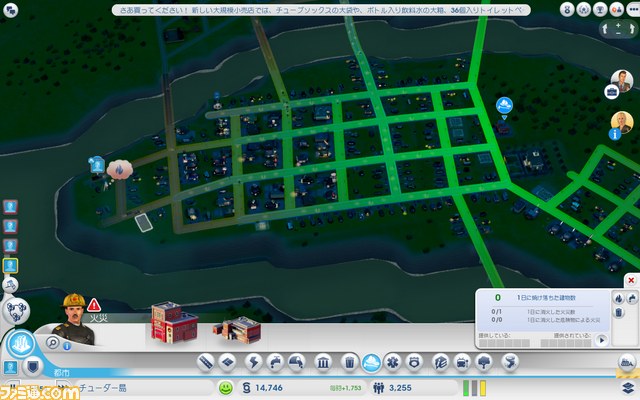This screenshot has width=640, height=400.
Task: Open the Government buildings menu
Action: [323, 362]
